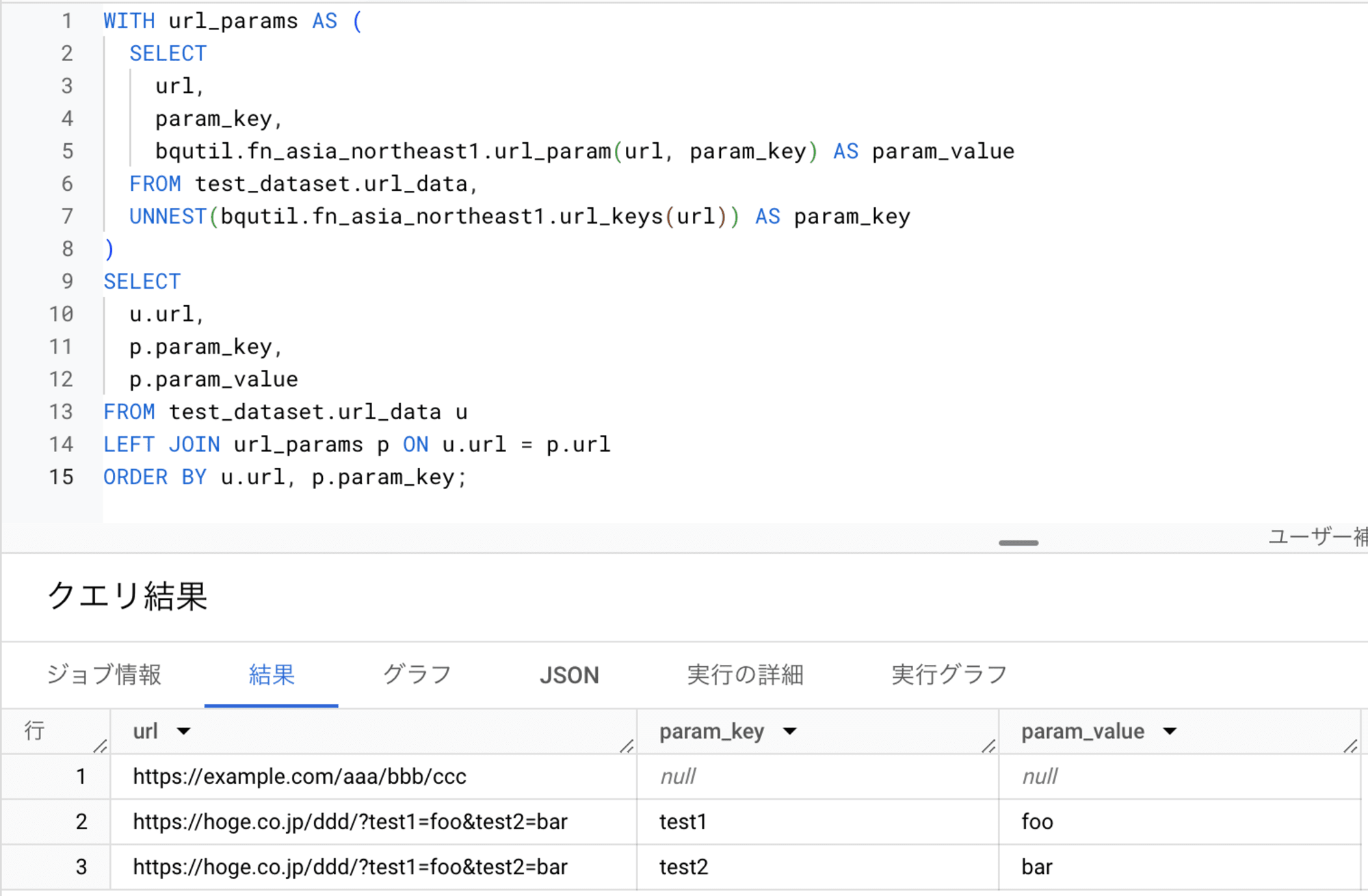Image resolution: width=1368 pixels, height=896 pixels.
Task: Grab the url column resize handle
Action: (x=627, y=746)
